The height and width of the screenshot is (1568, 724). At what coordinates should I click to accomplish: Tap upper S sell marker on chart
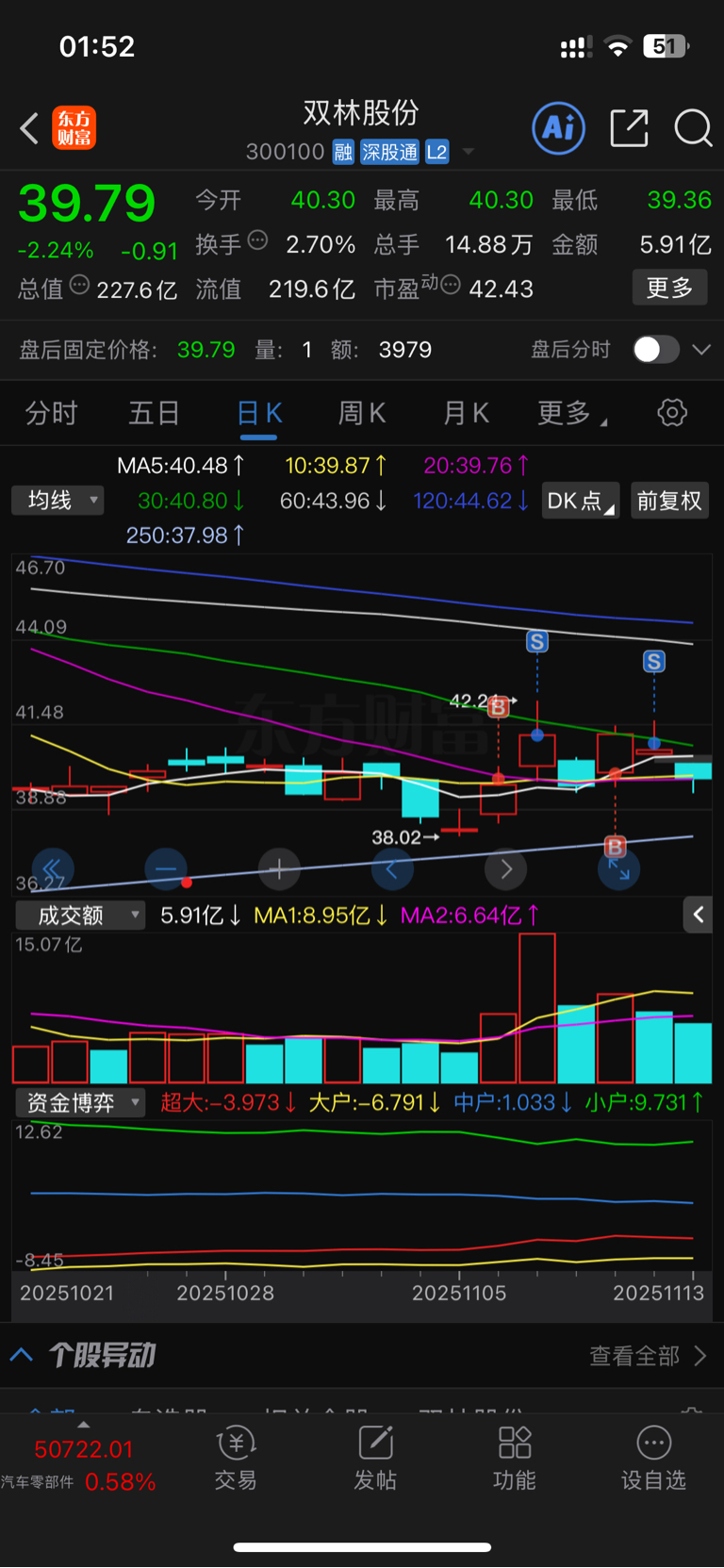537,642
